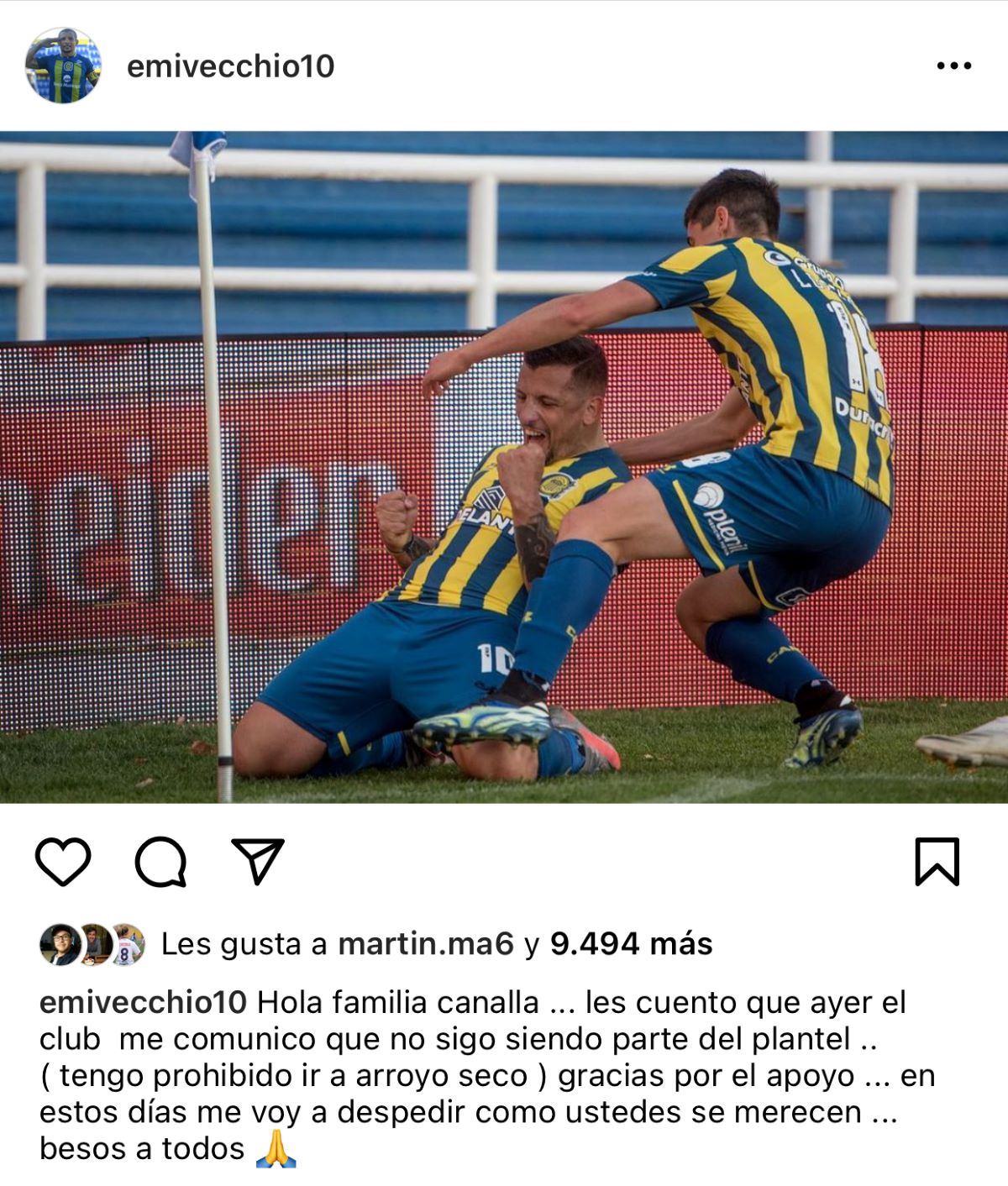The height and width of the screenshot is (1186, 1008).
Task: Share the post with the paper plane icon
Action: coord(258,861)
